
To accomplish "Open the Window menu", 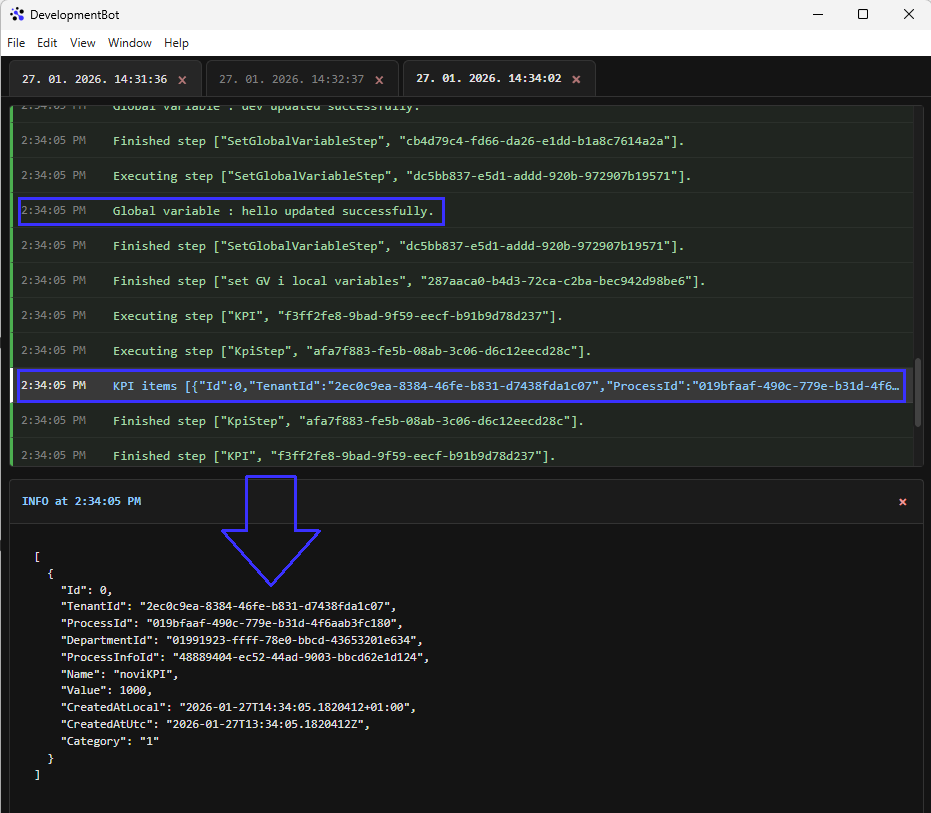I will tap(130, 43).
